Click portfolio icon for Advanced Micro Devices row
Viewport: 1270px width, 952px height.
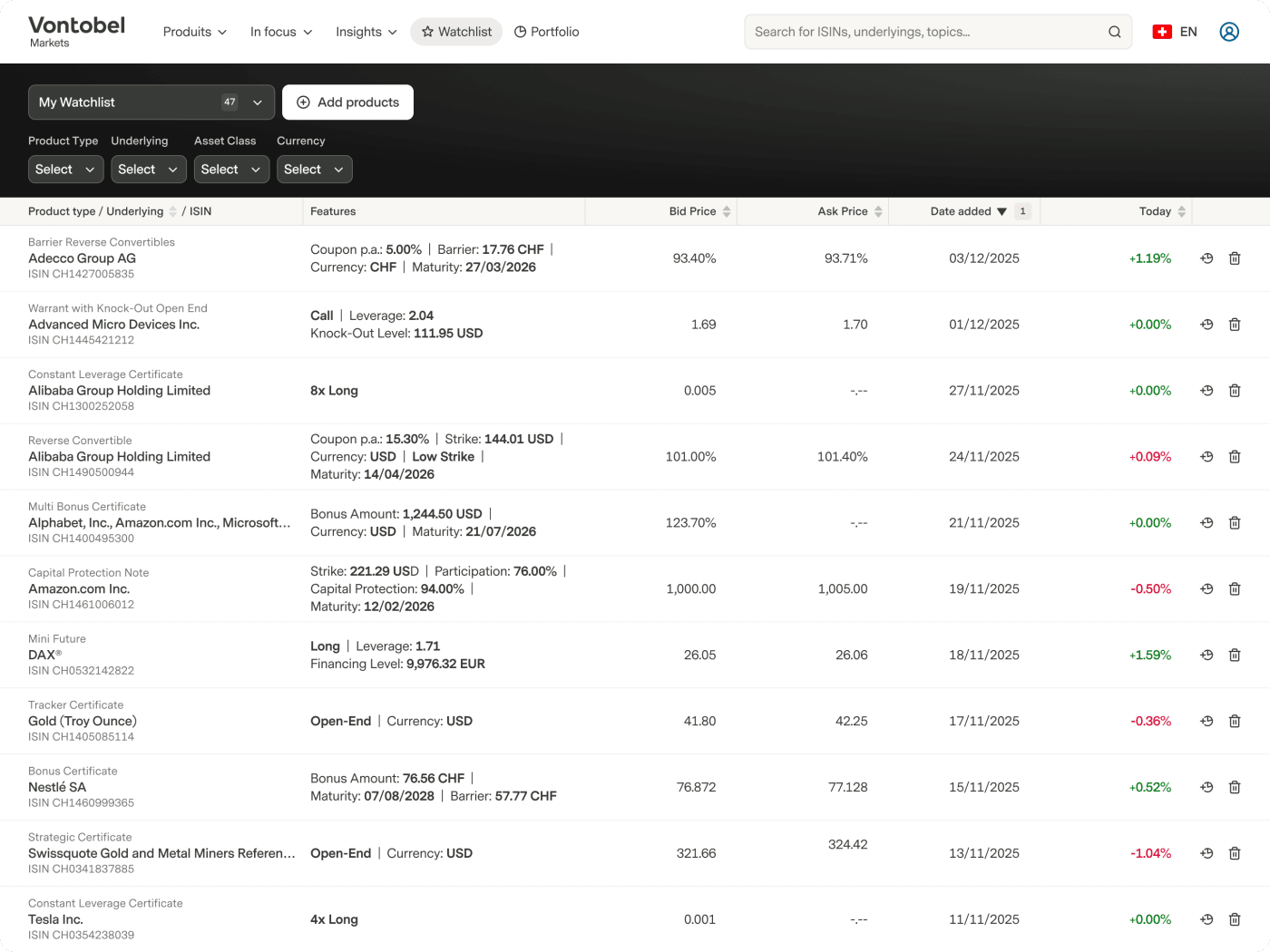click(x=1206, y=325)
